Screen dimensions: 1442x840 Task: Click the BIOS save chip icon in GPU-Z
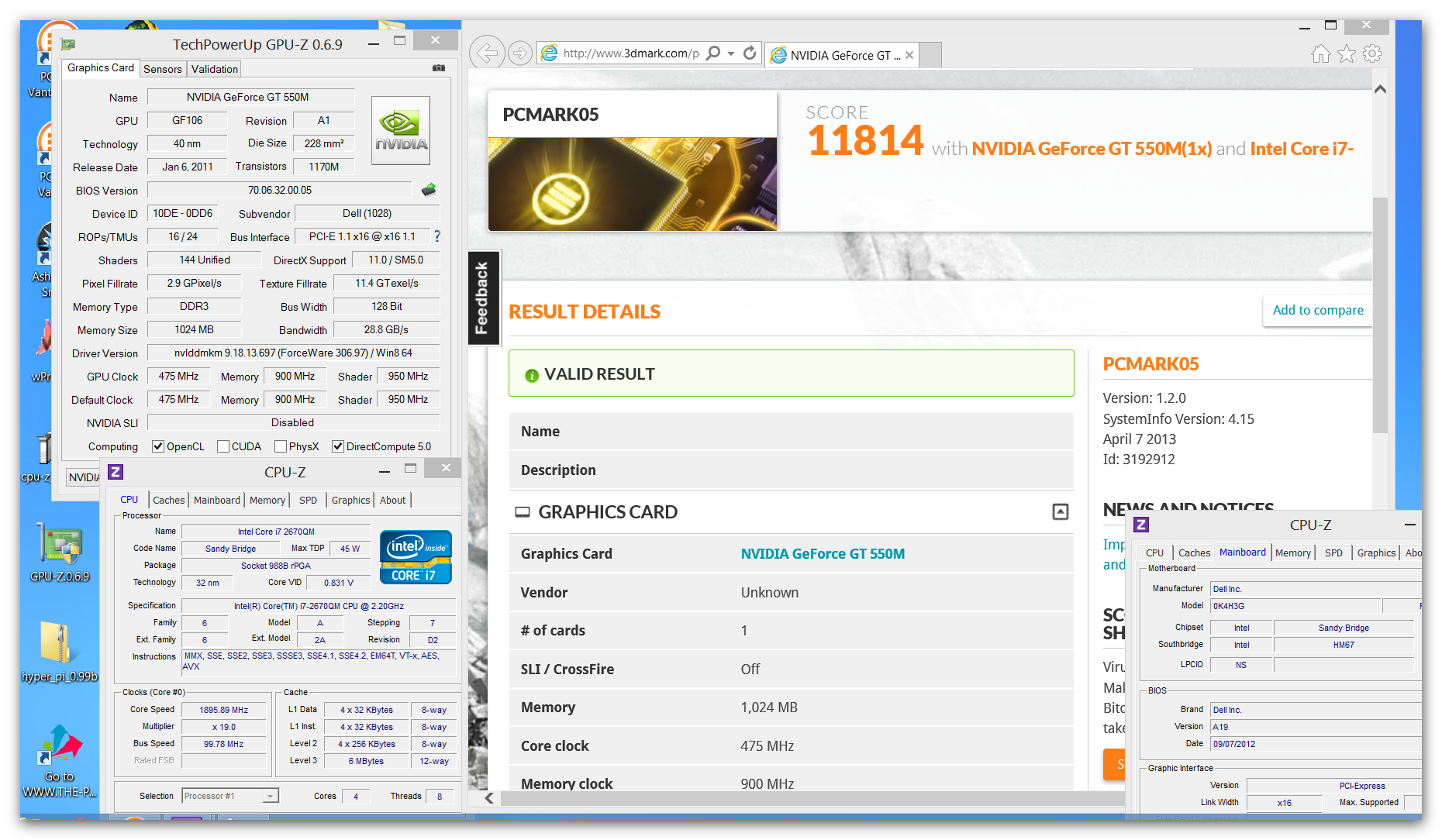(x=429, y=190)
